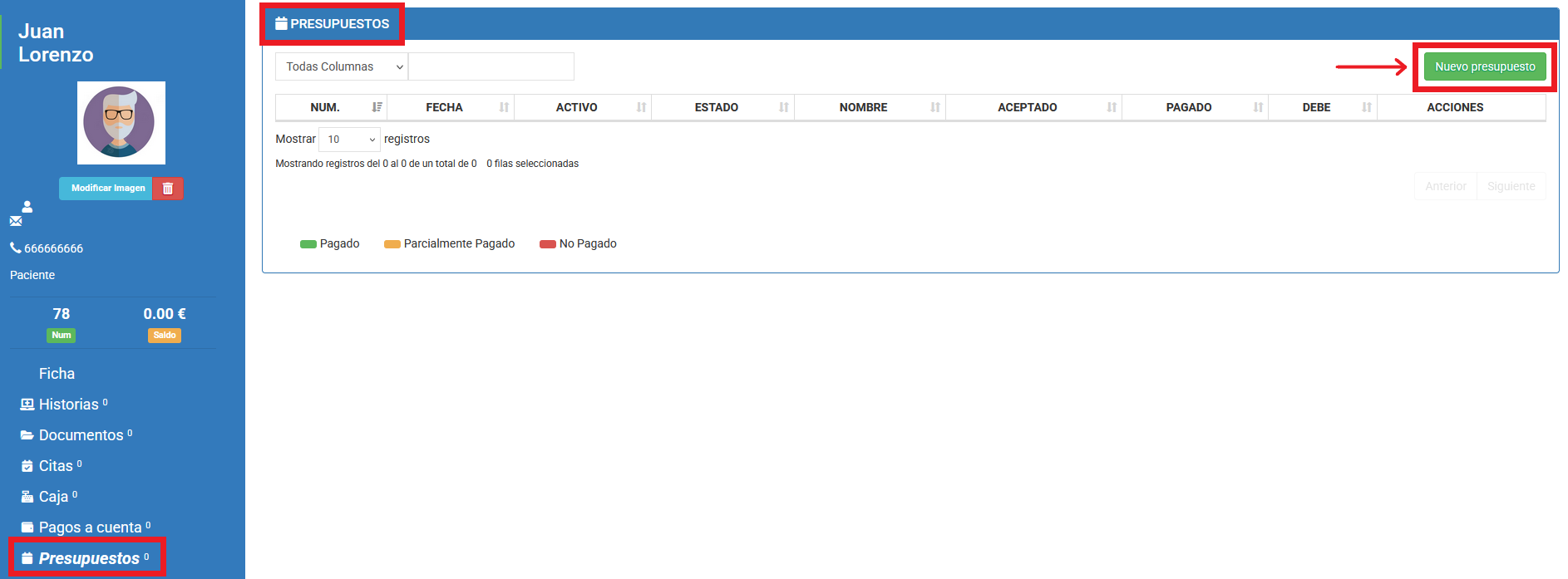Click '0 filas seleccionadas' text

[x=533, y=164]
